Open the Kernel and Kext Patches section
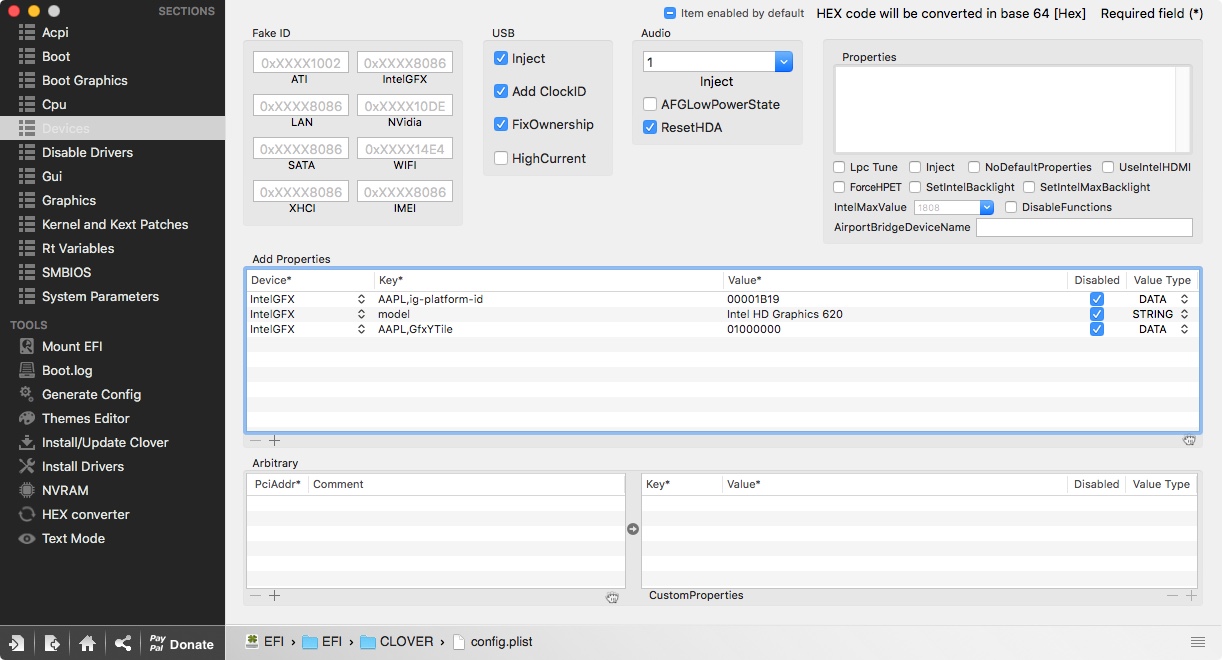Viewport: 1222px width, 660px height. tap(114, 224)
